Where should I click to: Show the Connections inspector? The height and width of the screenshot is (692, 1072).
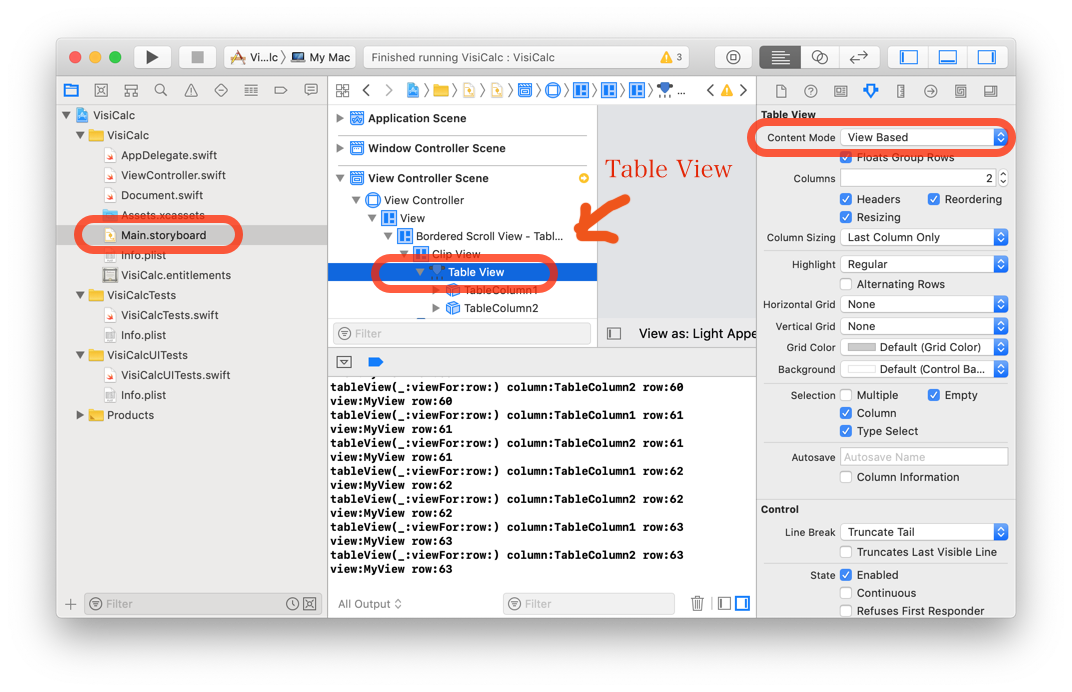click(930, 91)
